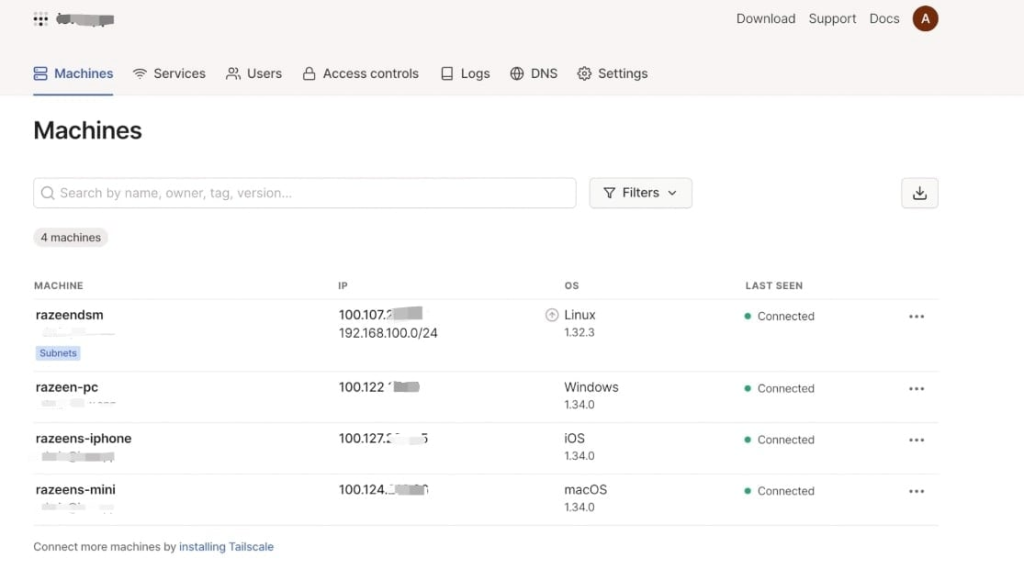This screenshot has width=1024, height=580.
Task: Switch to the Machines tab
Action: [x=73, y=73]
